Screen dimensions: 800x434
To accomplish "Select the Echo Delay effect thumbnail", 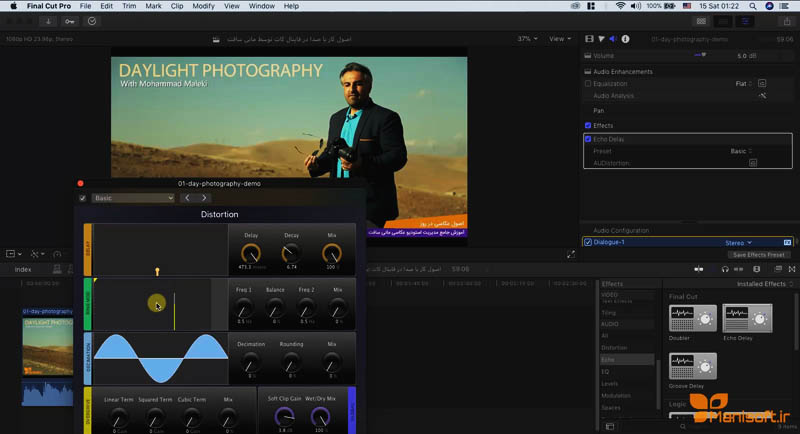I will 747,318.
